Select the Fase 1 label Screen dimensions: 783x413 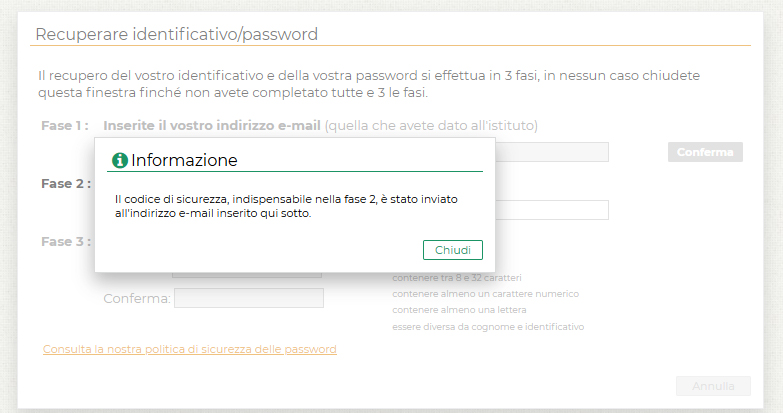65,126
